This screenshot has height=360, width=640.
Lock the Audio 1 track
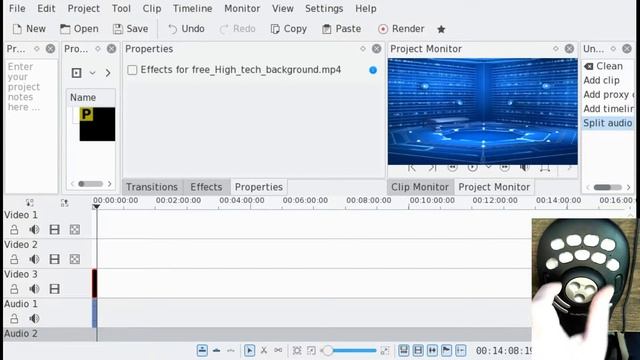[14, 319]
